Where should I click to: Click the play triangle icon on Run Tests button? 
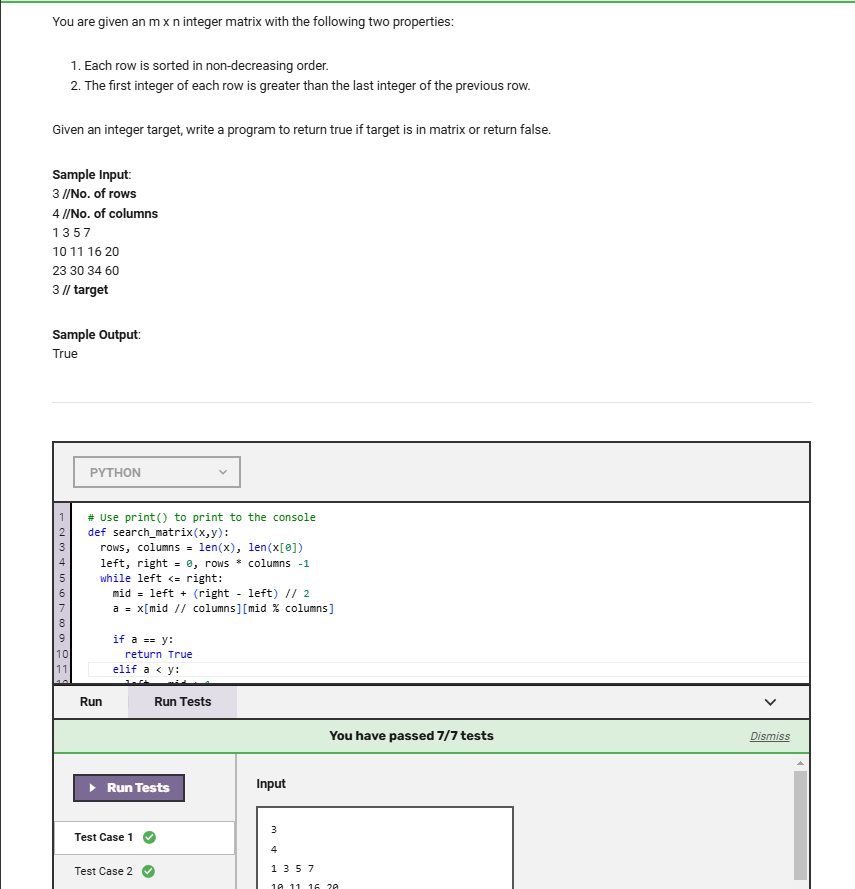92,788
